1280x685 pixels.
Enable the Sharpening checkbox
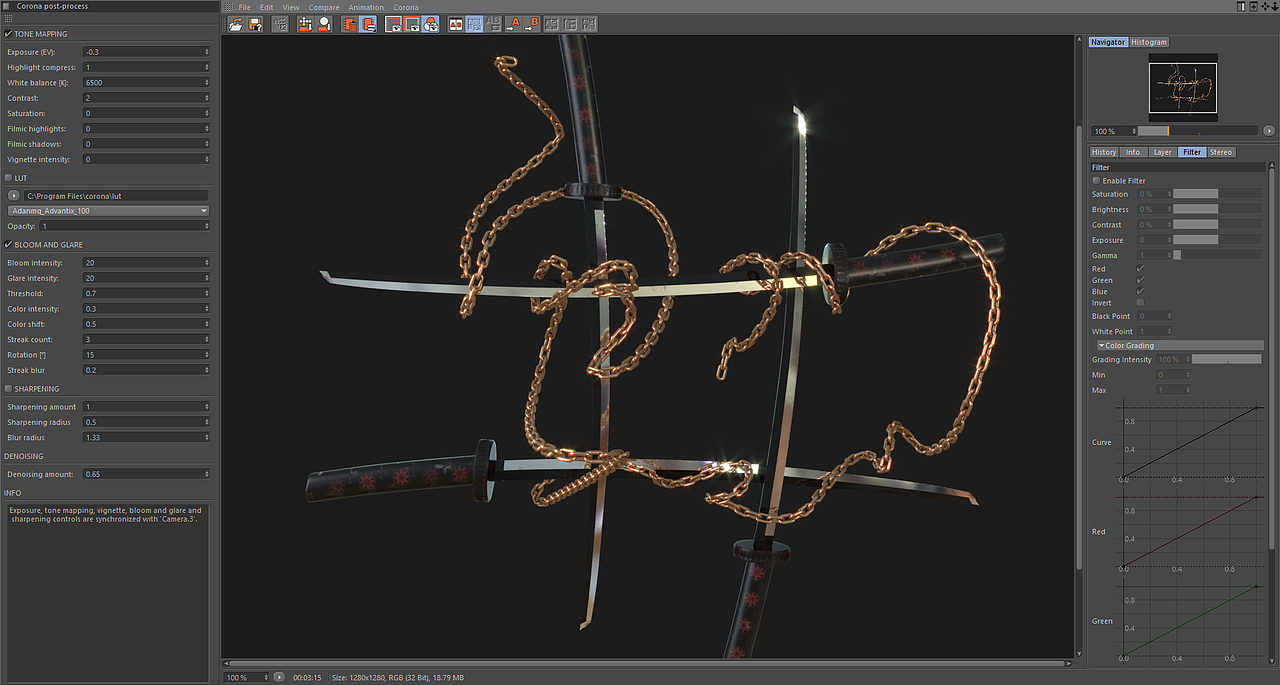click(x=9, y=389)
